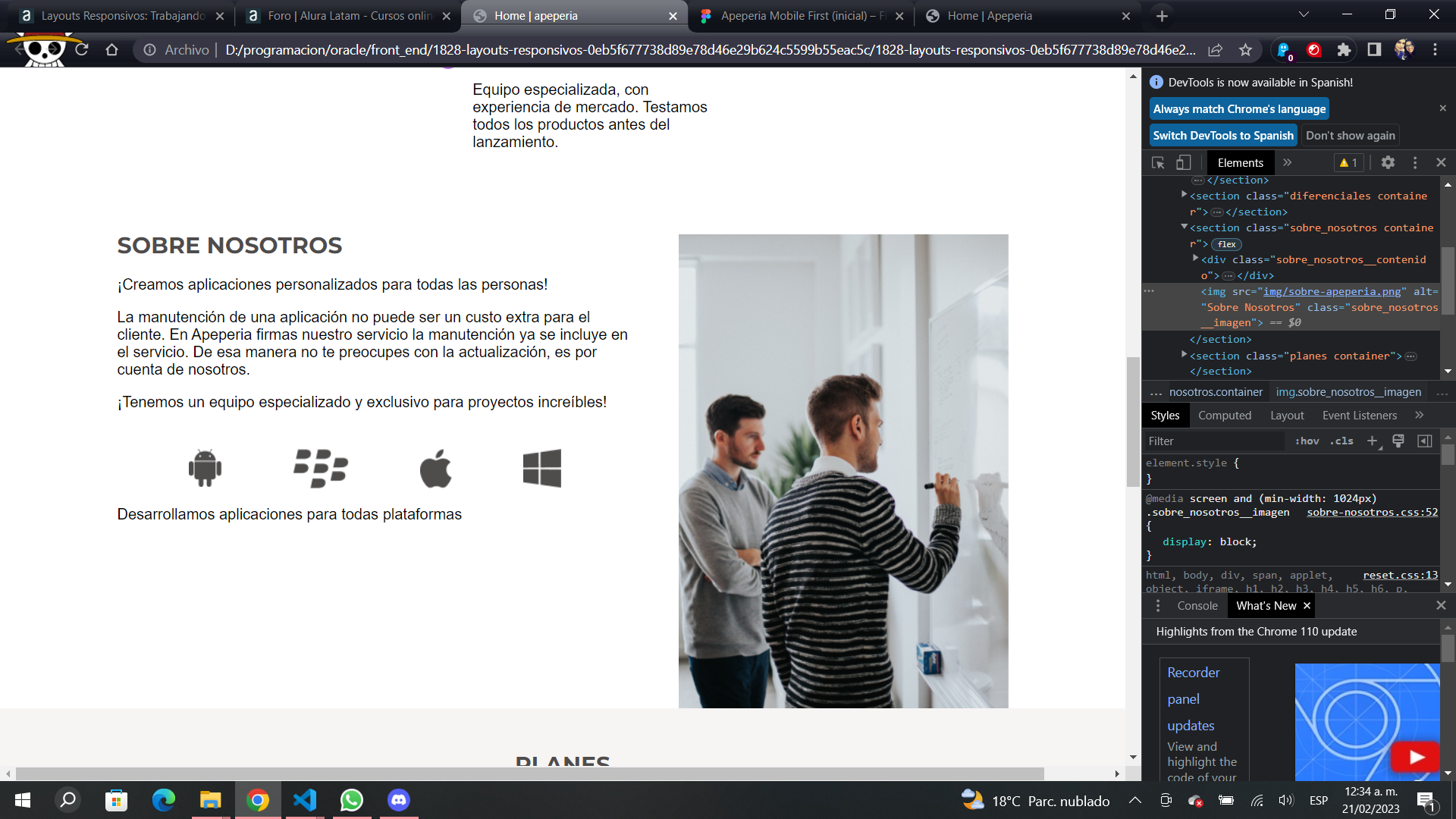Viewport: 1456px width, 819px height.
Task: Click the Android platform icon
Action: pyautogui.click(x=205, y=466)
